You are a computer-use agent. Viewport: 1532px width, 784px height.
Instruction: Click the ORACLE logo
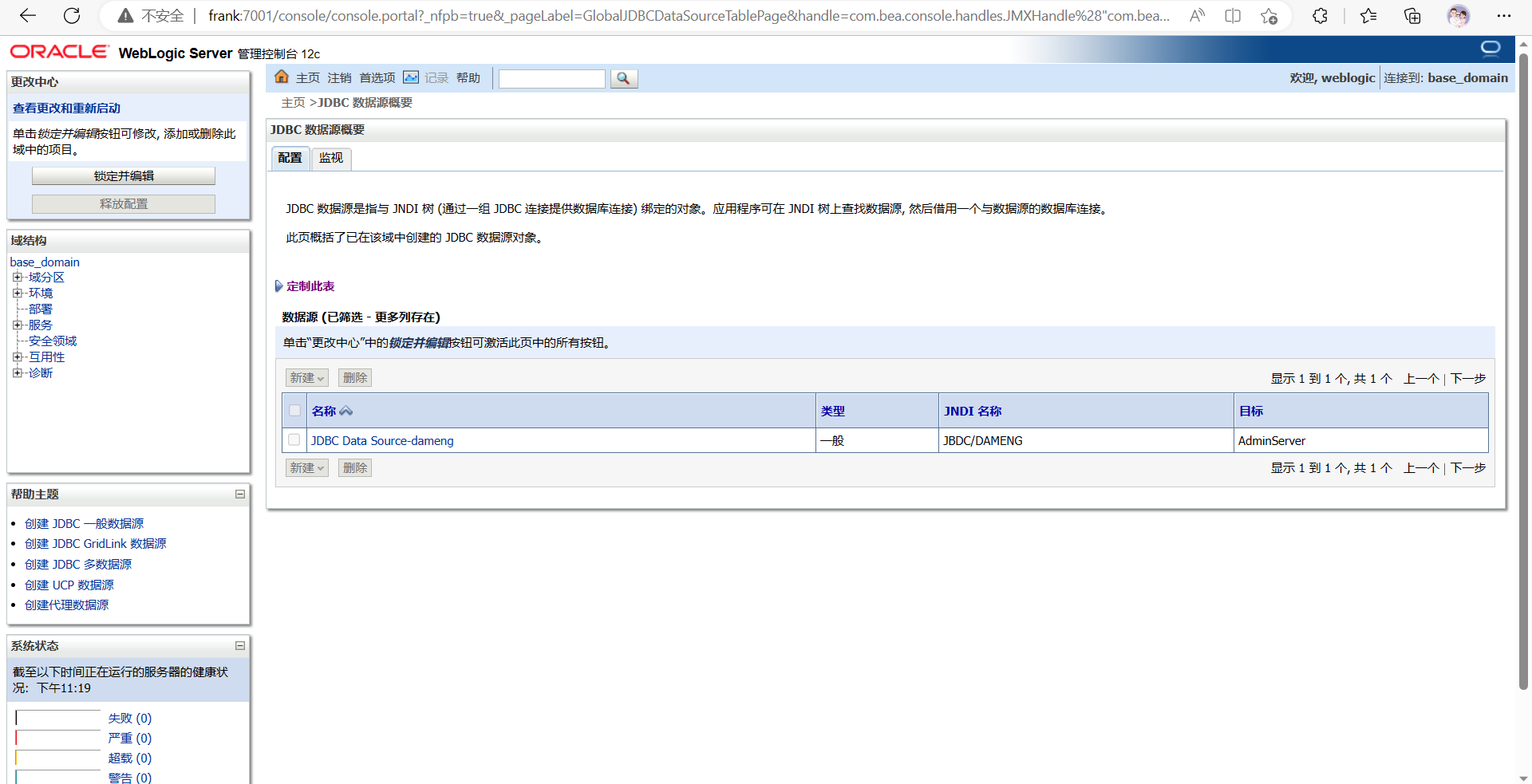(x=59, y=52)
